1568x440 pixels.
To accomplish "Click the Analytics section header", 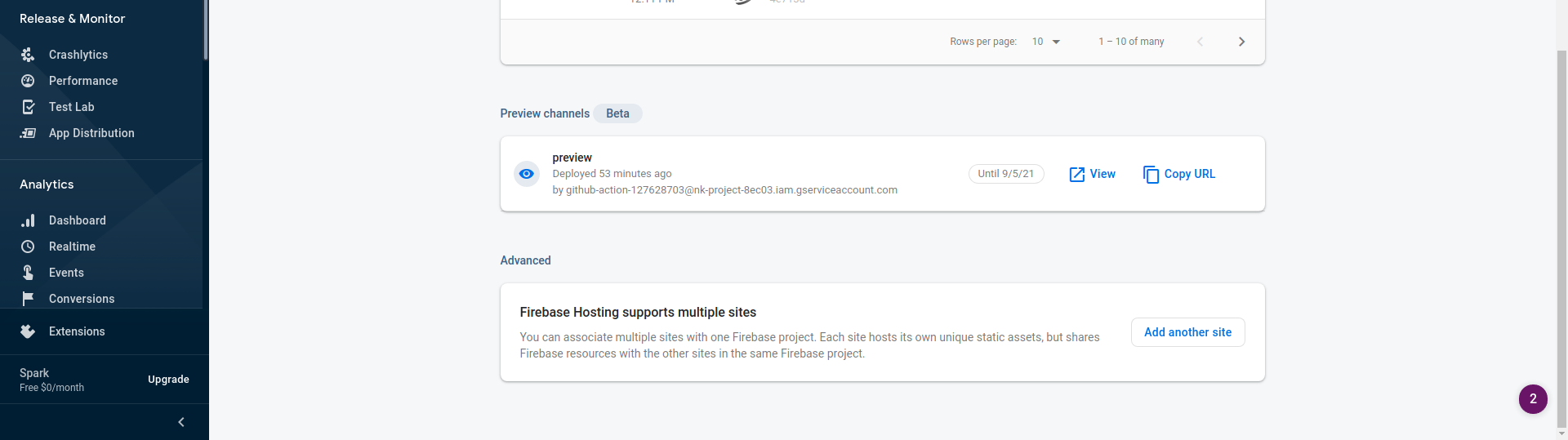I will pos(47,184).
